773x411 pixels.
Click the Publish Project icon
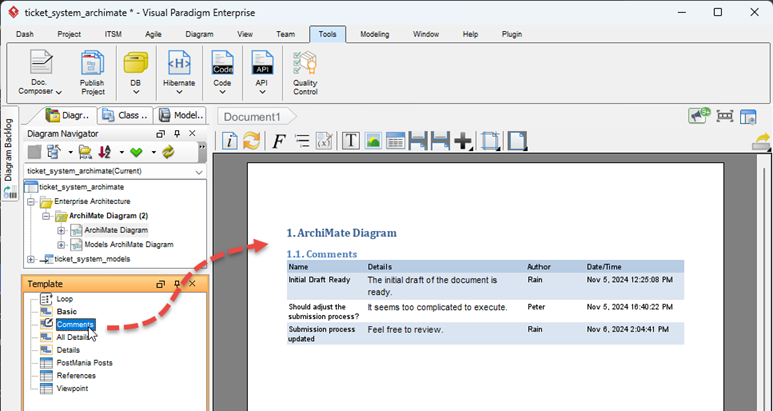click(x=92, y=63)
